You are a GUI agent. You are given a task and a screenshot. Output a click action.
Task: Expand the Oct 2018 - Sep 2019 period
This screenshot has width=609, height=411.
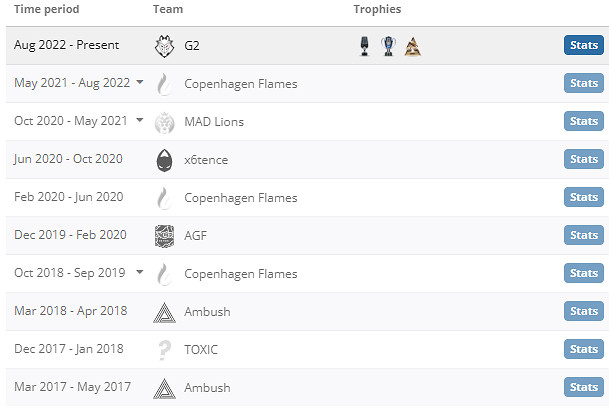[140, 273]
